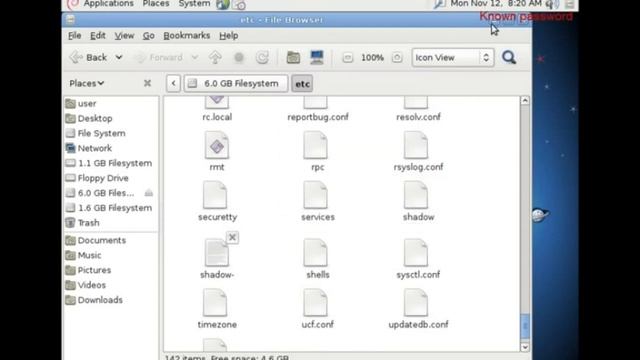Select the shadow- backup file icon
Screen dimensions: 640x360
click(217, 253)
